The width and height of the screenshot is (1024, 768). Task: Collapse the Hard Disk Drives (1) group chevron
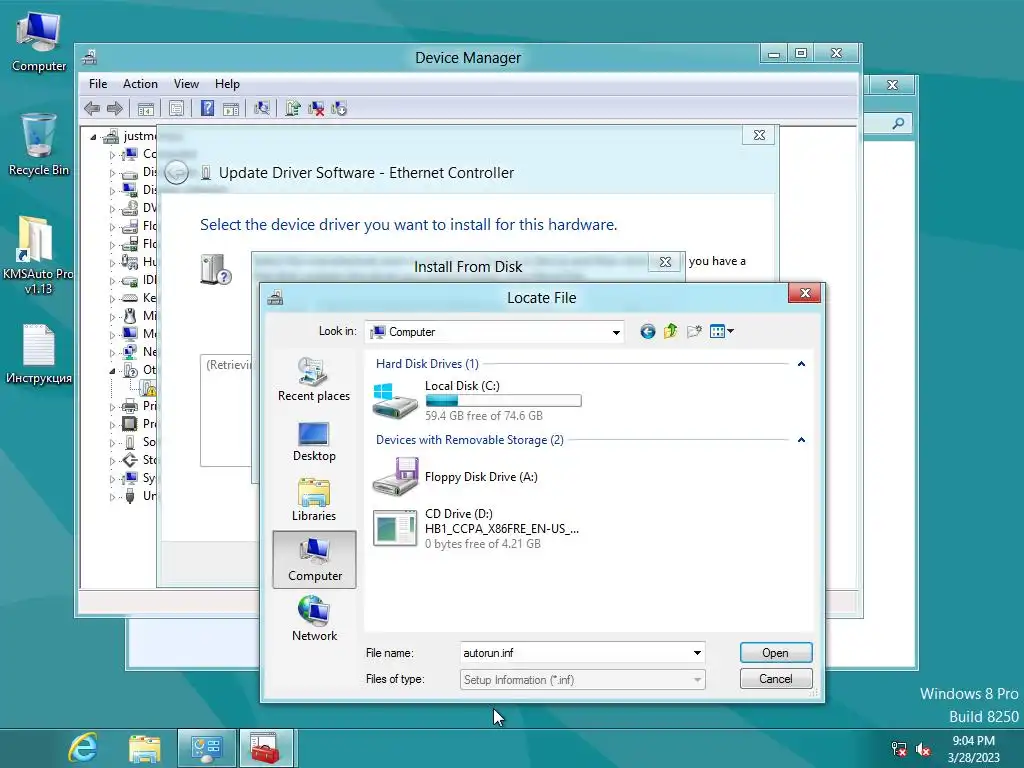click(801, 364)
